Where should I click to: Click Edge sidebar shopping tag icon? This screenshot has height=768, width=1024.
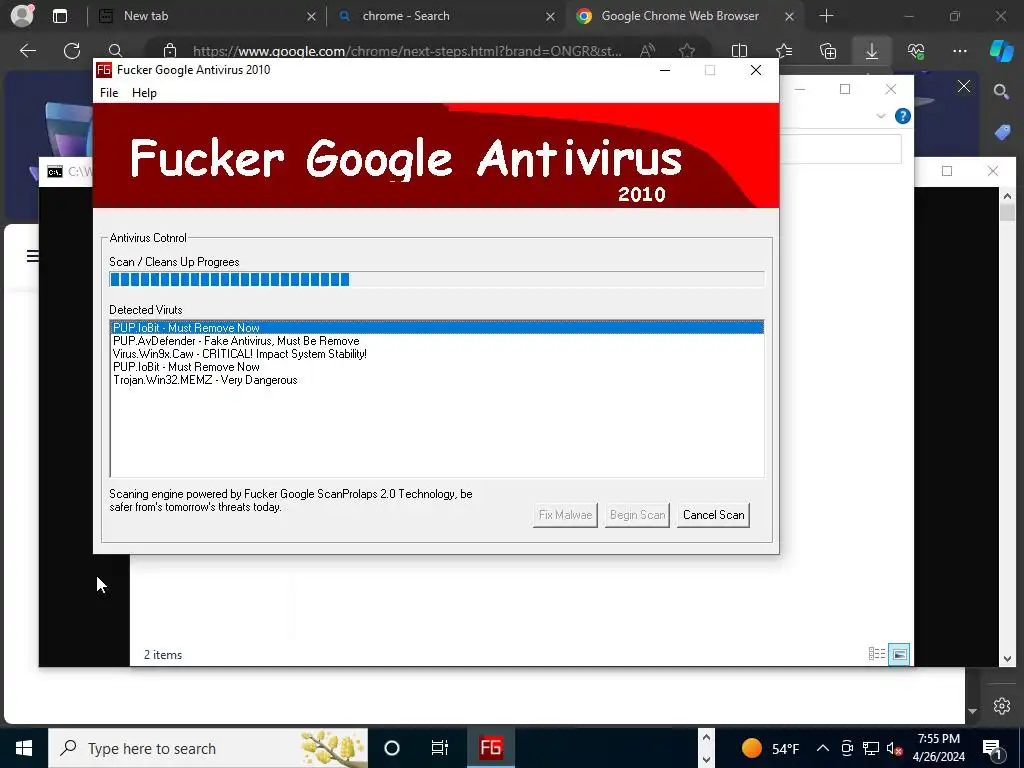pos(1002,132)
